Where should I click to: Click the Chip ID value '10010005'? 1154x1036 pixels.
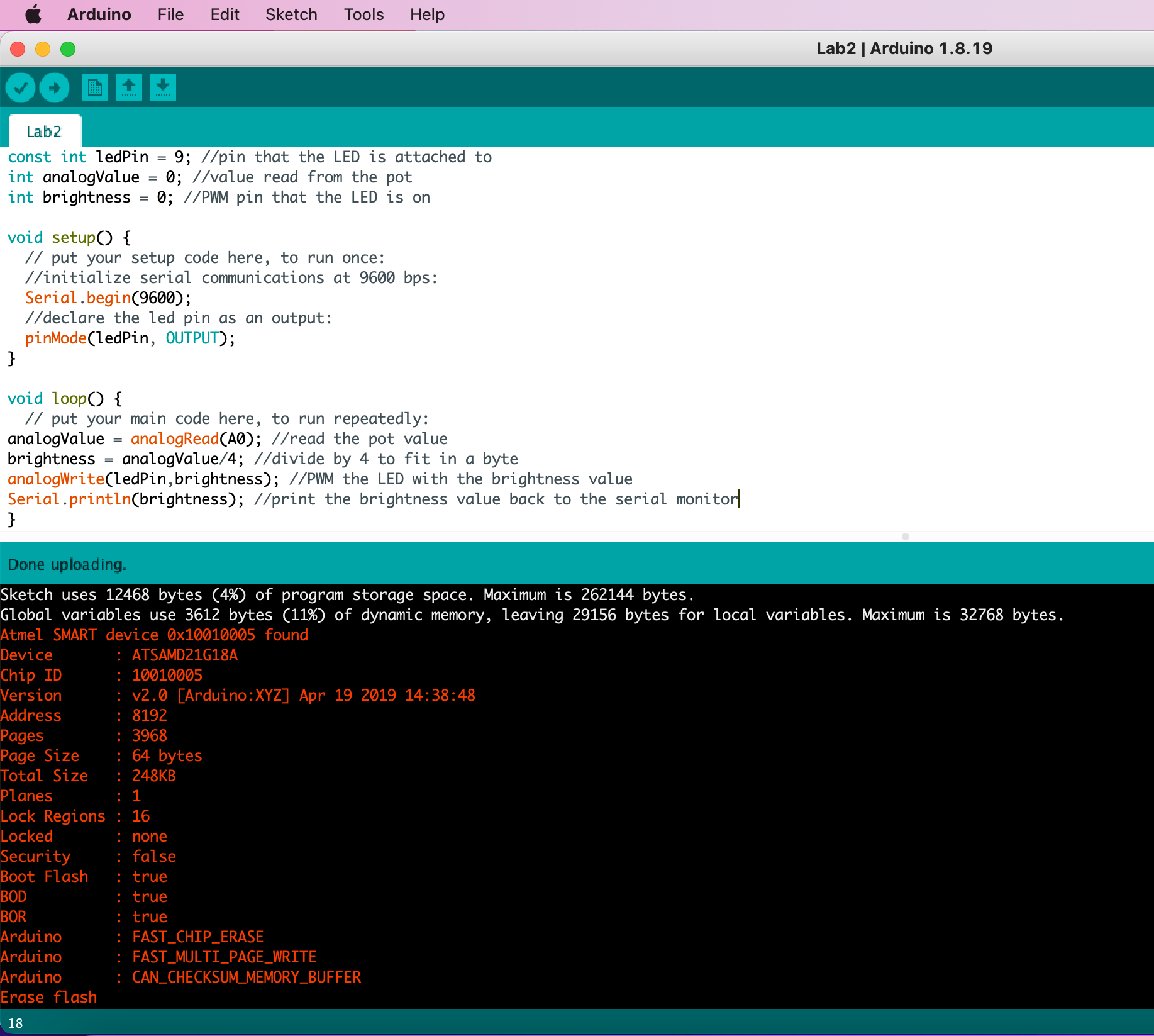167,675
